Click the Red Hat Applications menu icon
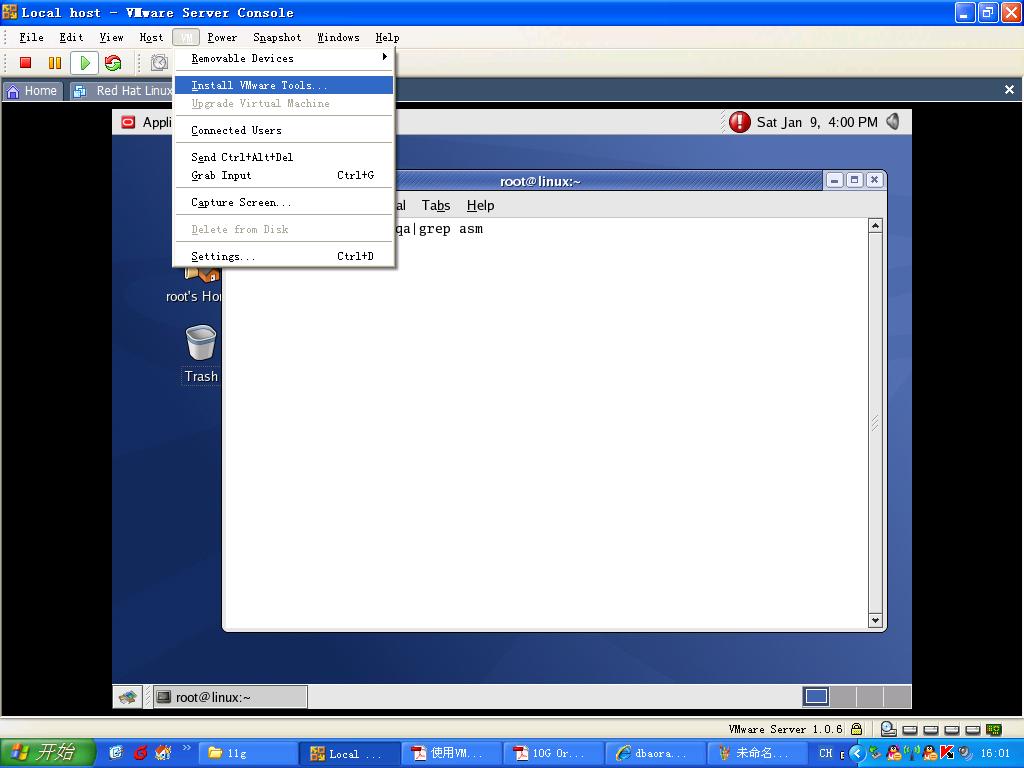 tap(128, 122)
